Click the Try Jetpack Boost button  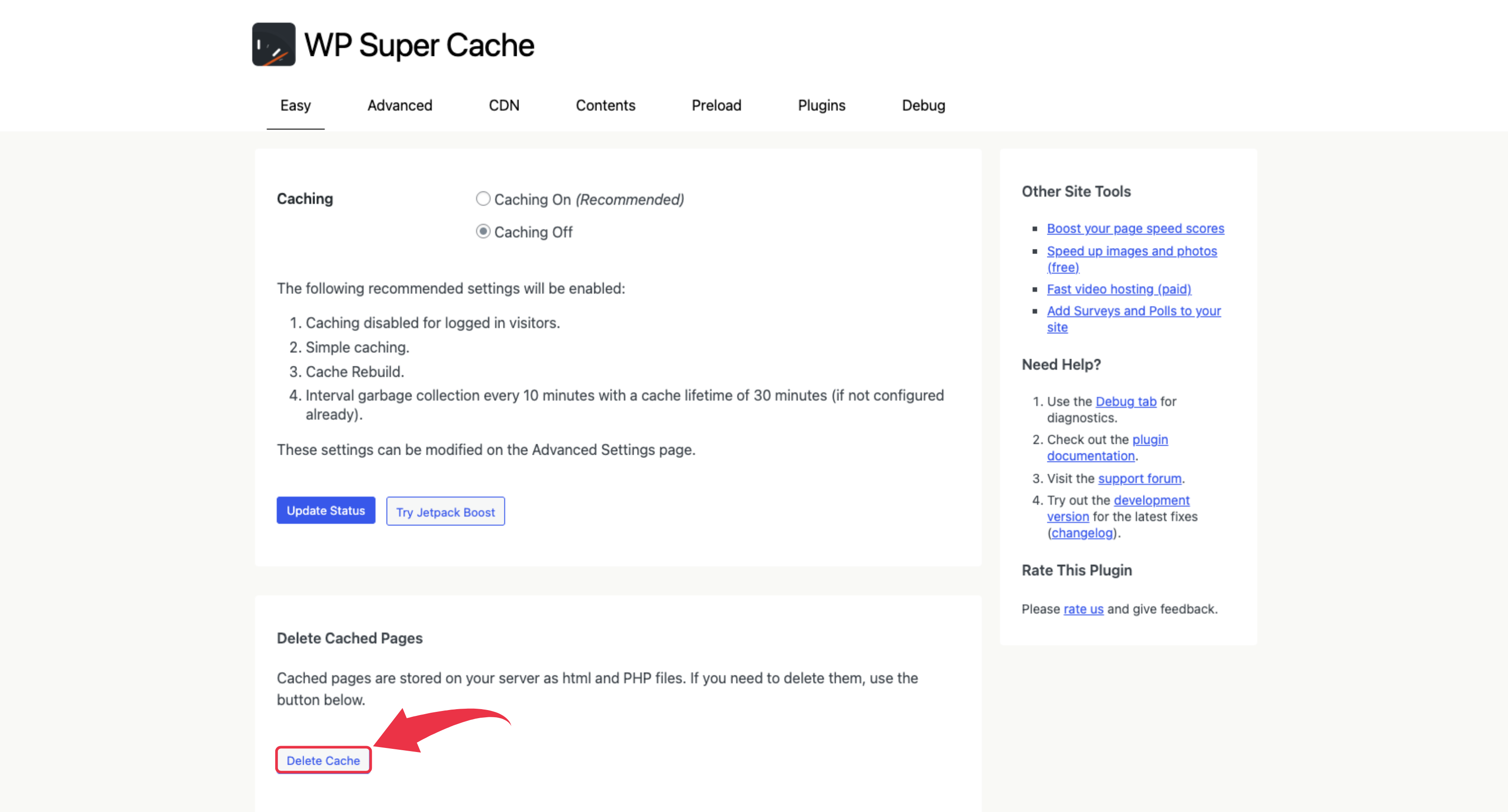pyautogui.click(x=445, y=511)
